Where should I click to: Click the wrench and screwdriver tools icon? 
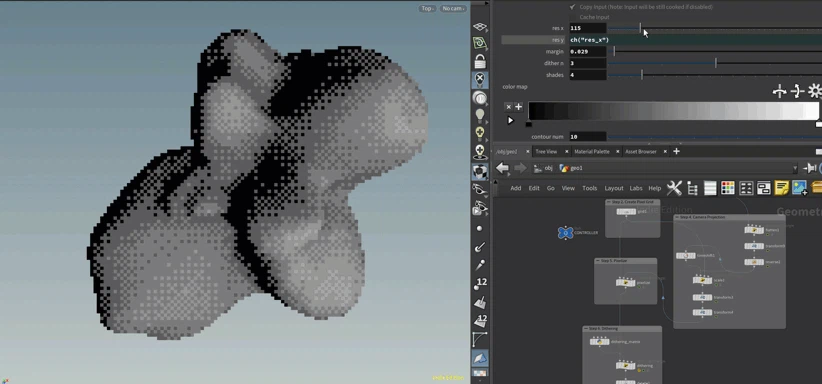click(674, 188)
